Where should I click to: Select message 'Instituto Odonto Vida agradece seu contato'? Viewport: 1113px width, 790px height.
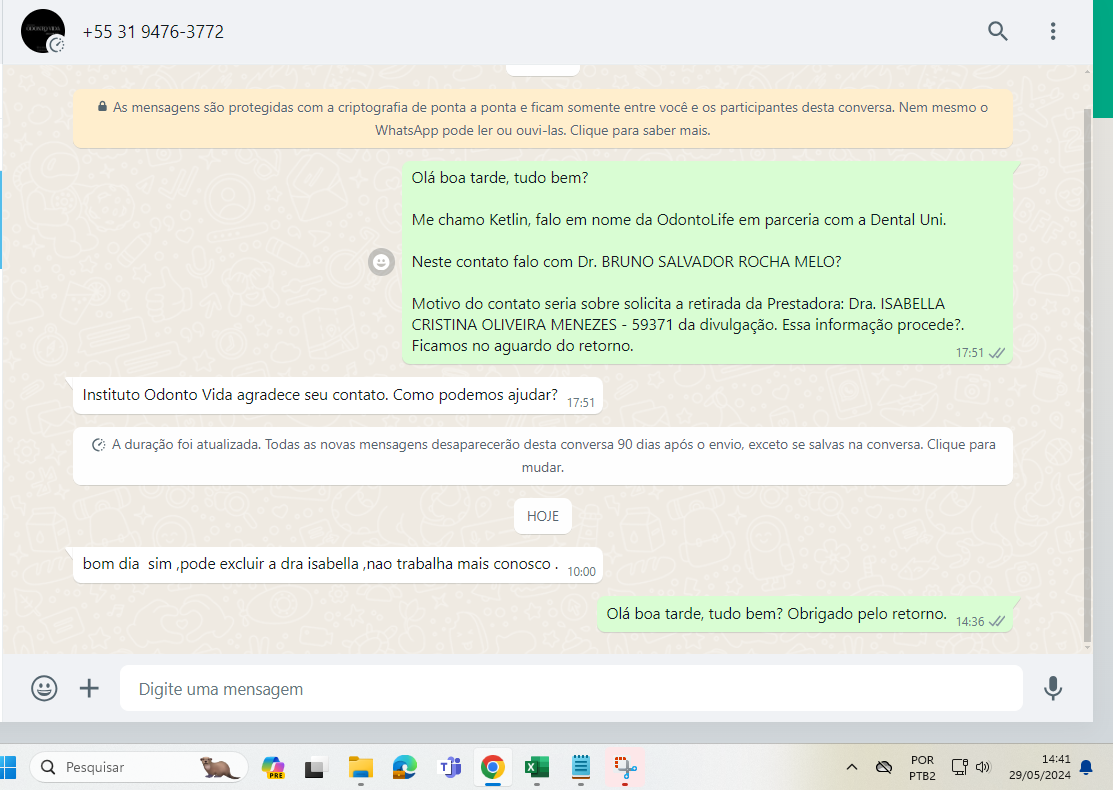[338, 395]
